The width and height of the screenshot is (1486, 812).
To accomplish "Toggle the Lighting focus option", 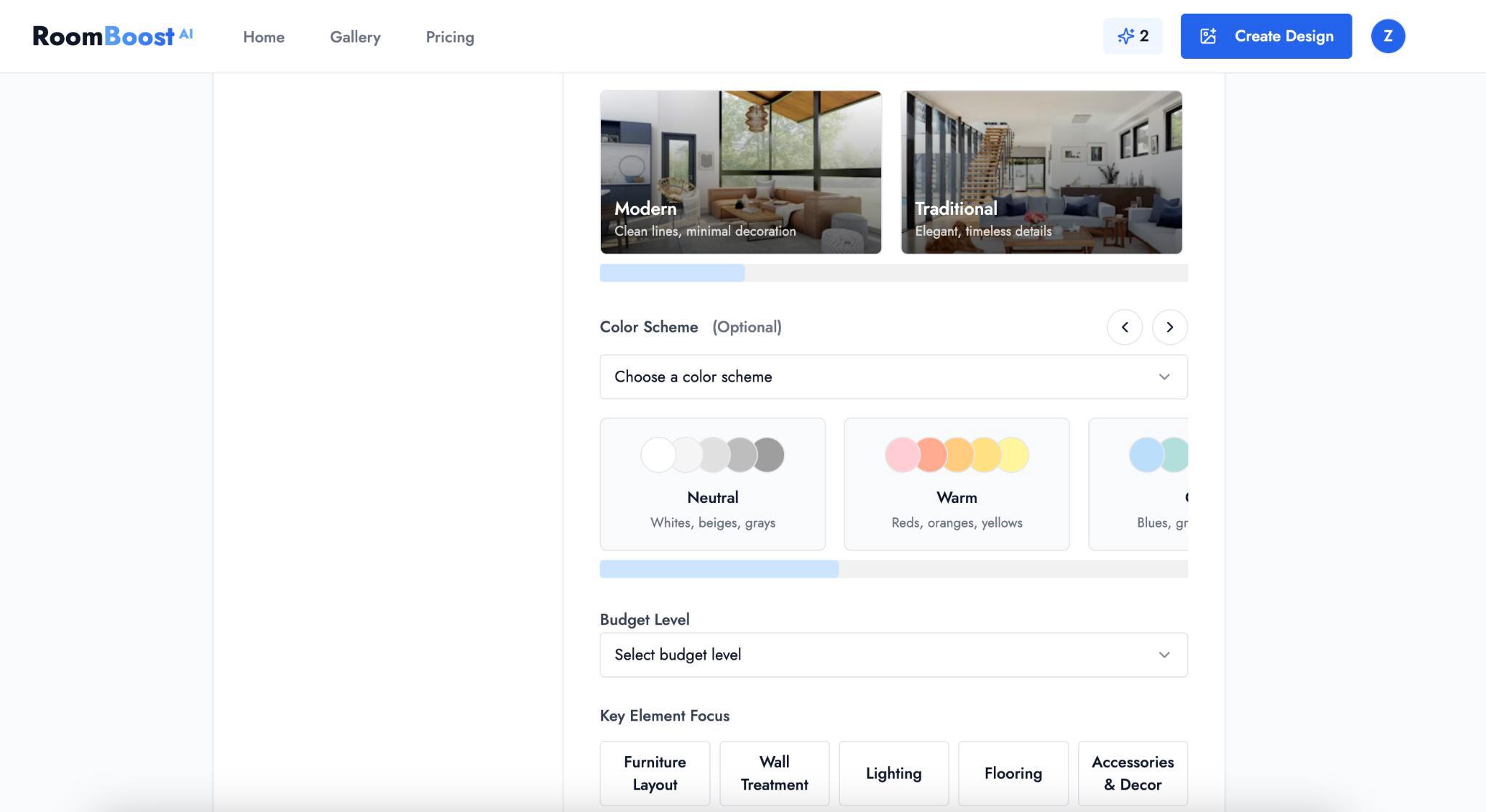I will pyautogui.click(x=893, y=773).
